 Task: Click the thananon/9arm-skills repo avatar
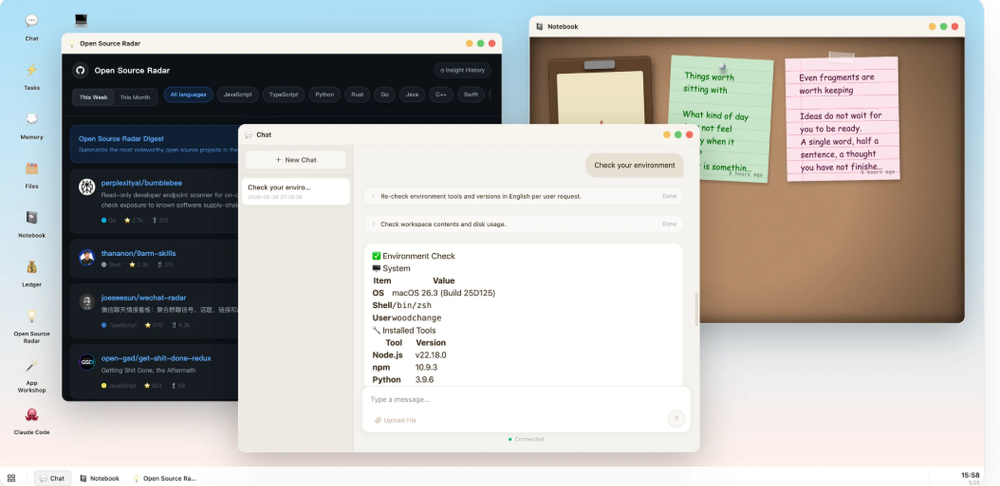coord(87,258)
